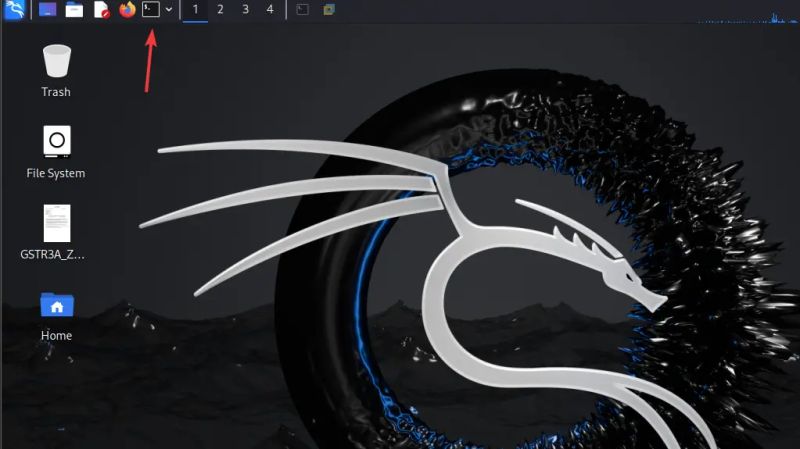Switch to workspace 3
The image size is (800, 449).
click(245, 10)
